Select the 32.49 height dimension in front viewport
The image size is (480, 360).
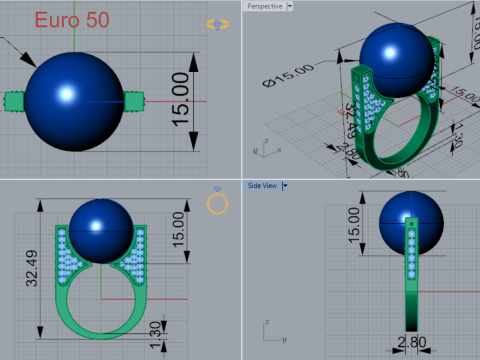point(32,268)
